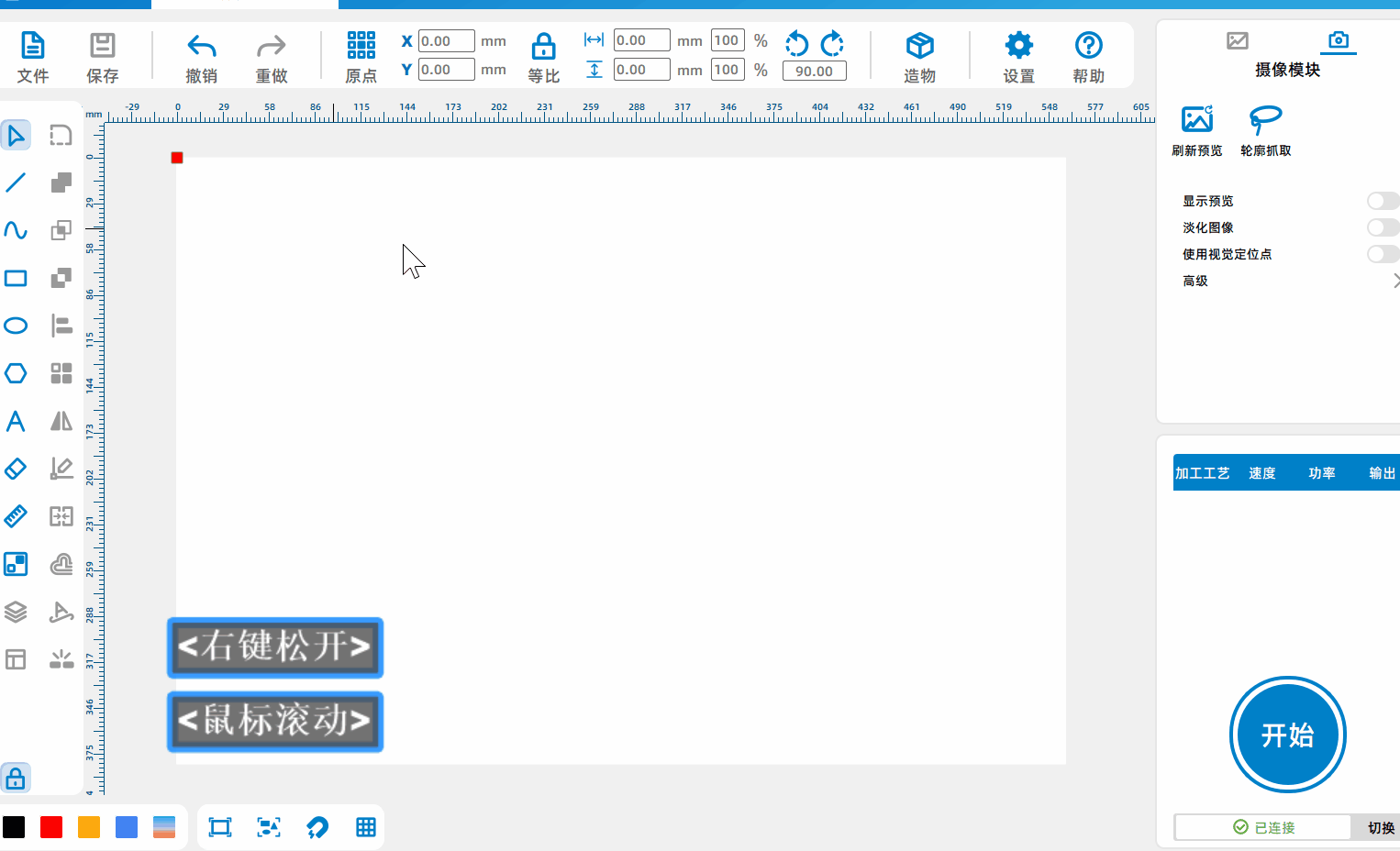The height and width of the screenshot is (851, 1400).
Task: Select the pointer selection tool
Action: click(16, 136)
